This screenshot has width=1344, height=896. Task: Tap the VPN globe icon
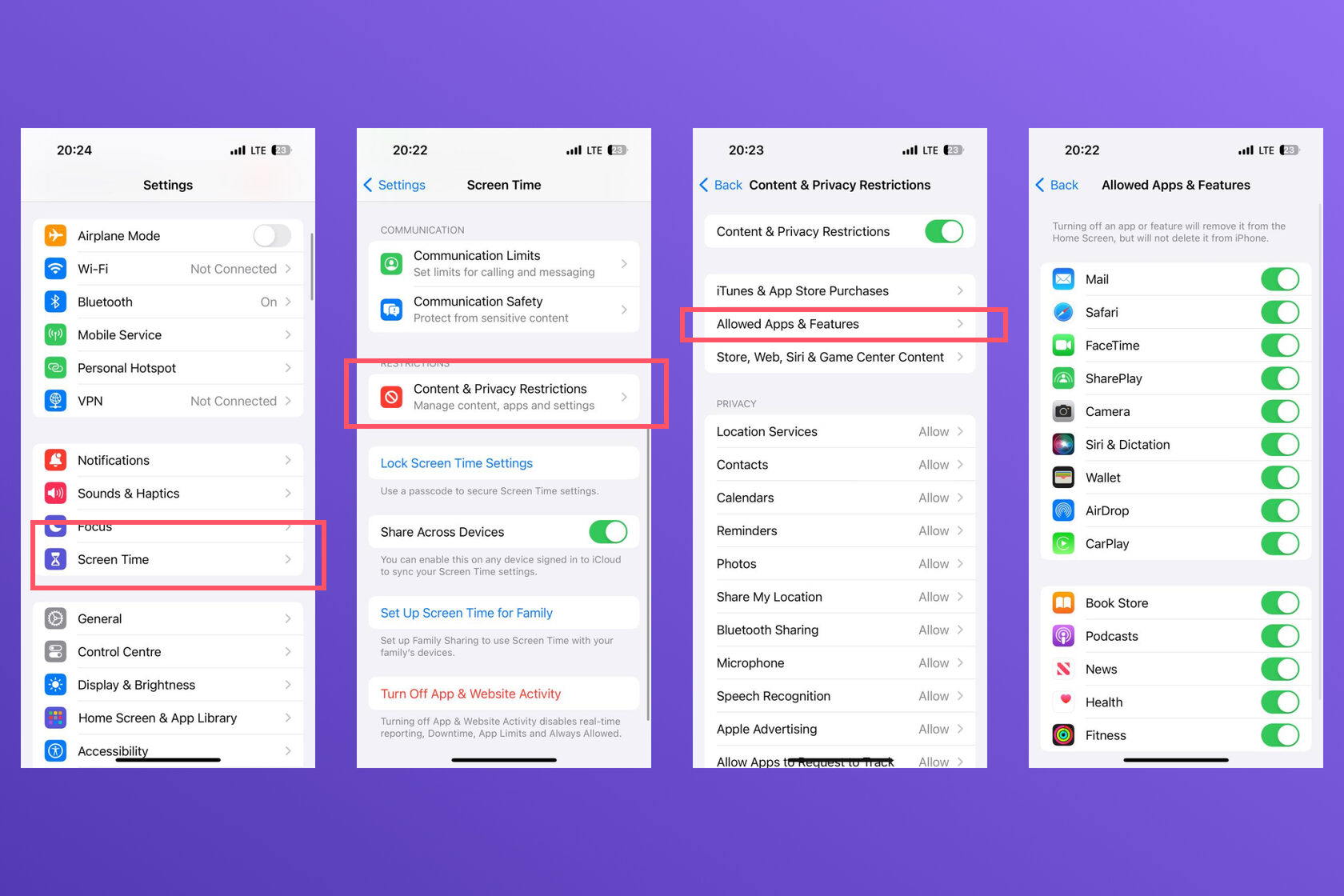55,401
